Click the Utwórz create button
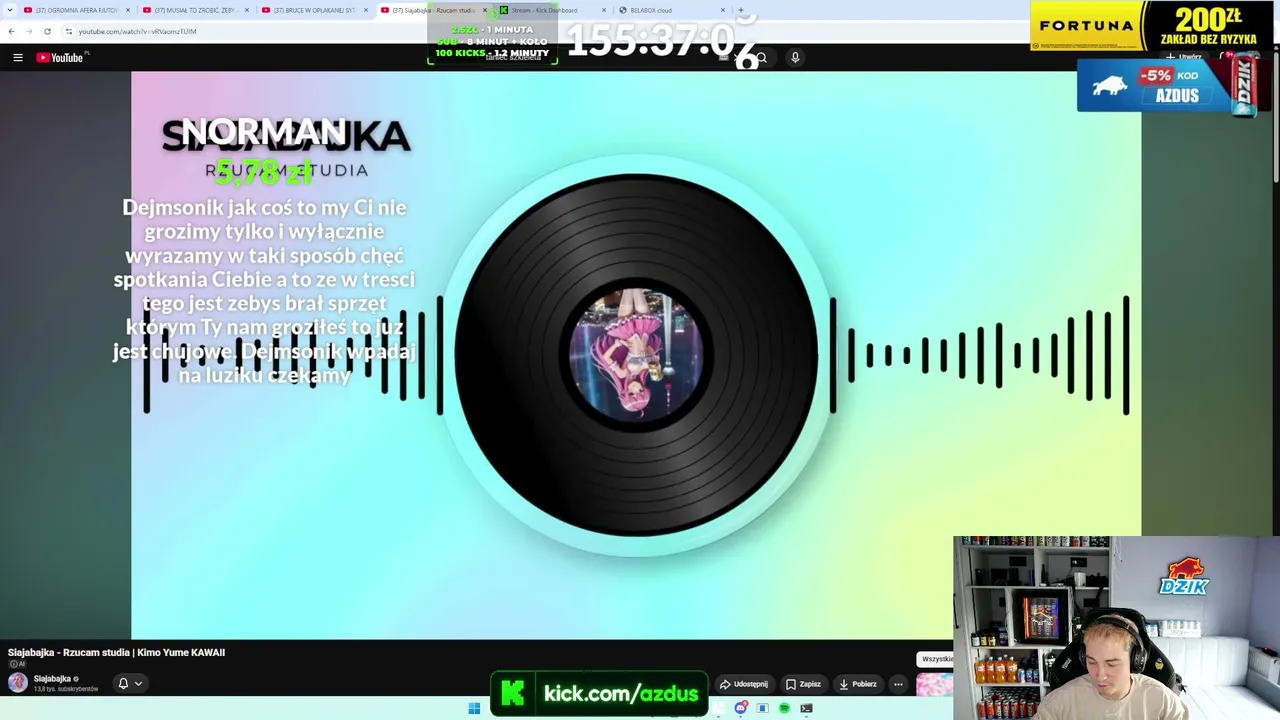This screenshot has height=720, width=1280. (x=1183, y=57)
